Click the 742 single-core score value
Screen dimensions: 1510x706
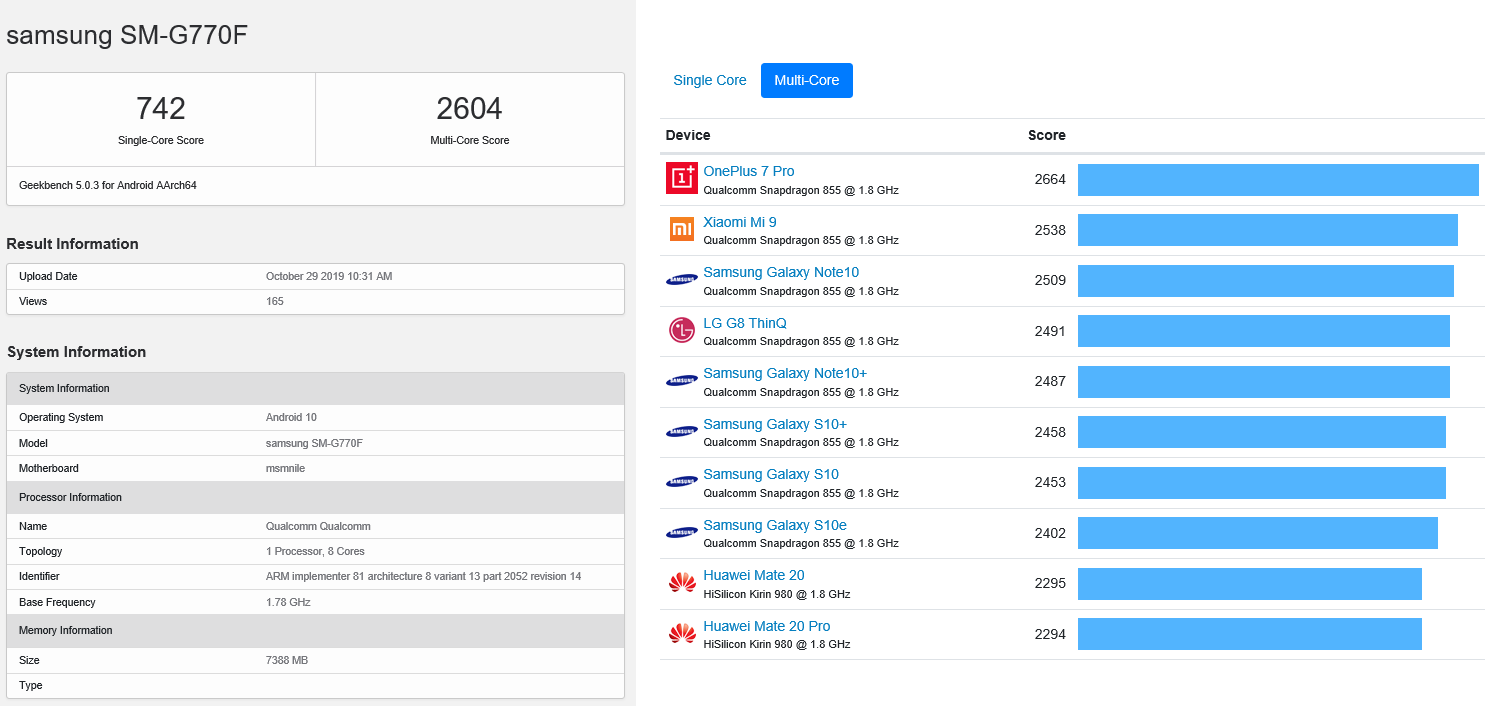[x=161, y=108]
